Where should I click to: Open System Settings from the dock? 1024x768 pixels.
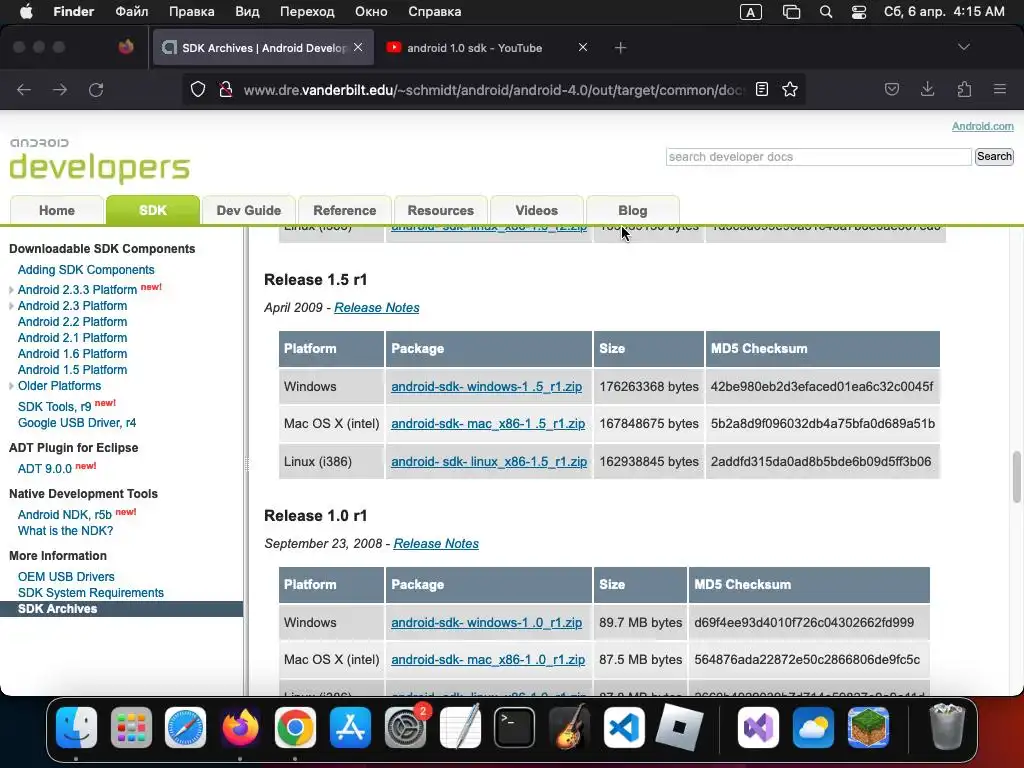(x=405, y=728)
